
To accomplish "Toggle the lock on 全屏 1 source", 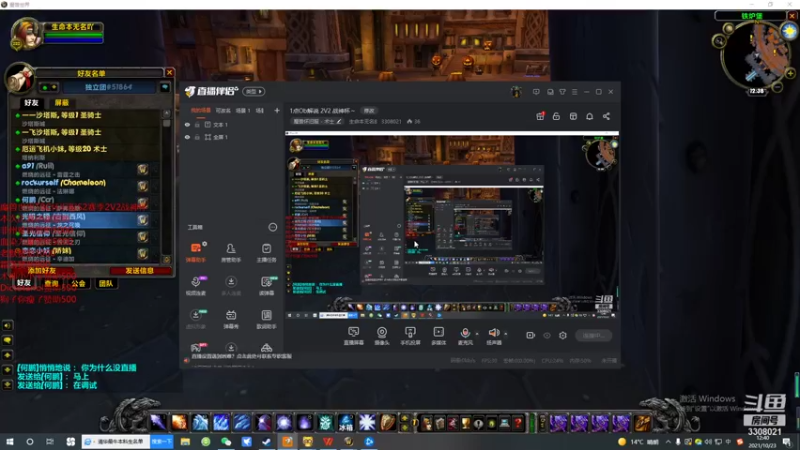I will coord(197,137).
